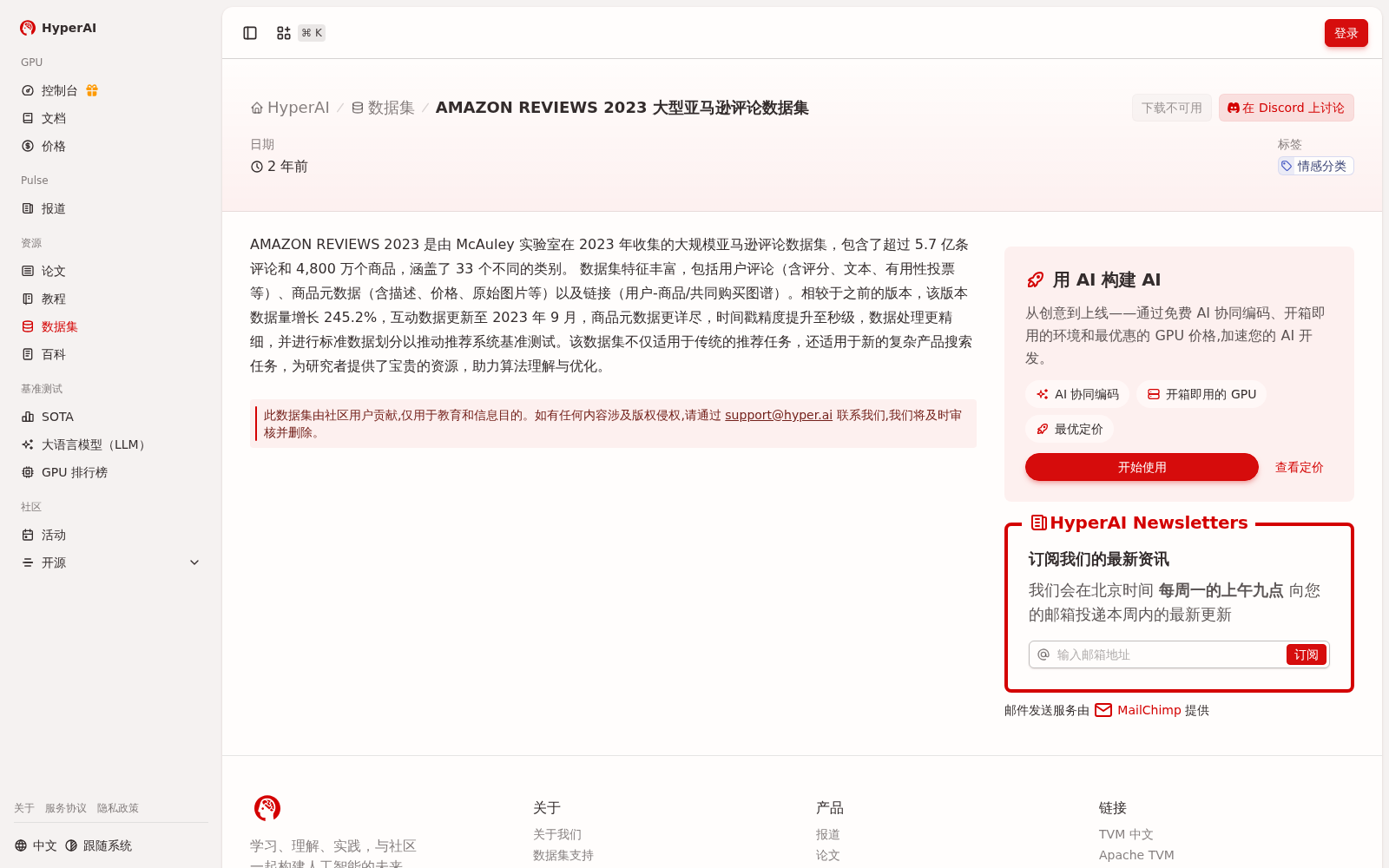Viewport: 1389px width, 868px height.
Task: Change language via 中文 globe selector
Action: click(36, 845)
